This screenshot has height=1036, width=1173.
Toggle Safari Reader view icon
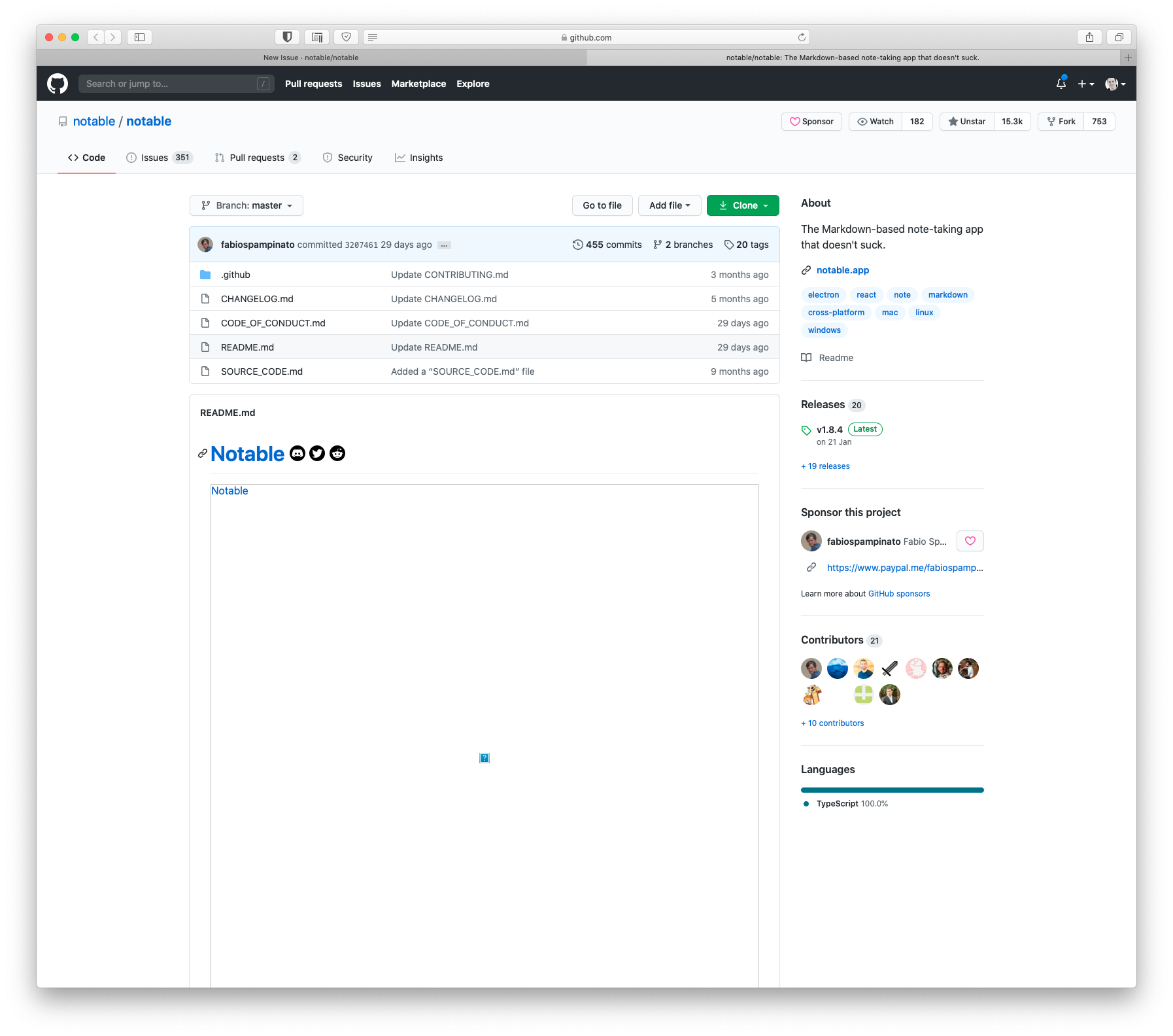coord(373,37)
